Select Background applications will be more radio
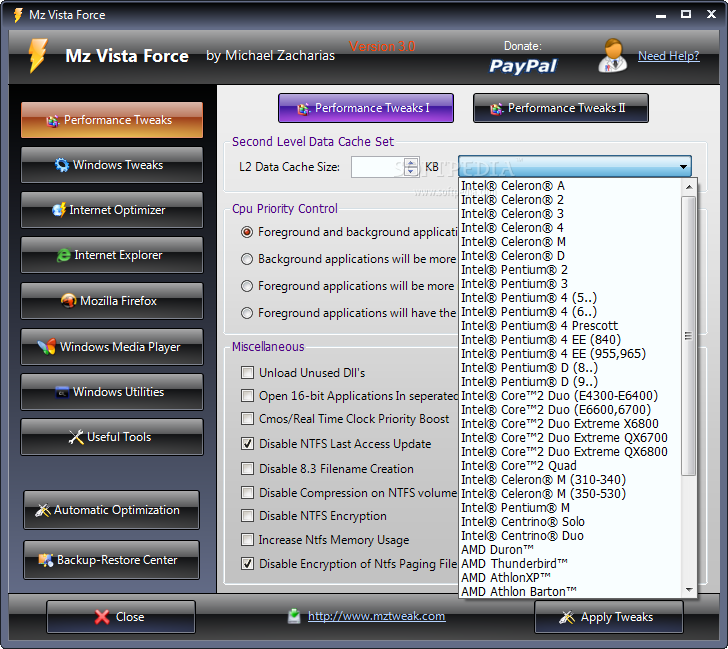The image size is (728, 649). [x=247, y=259]
